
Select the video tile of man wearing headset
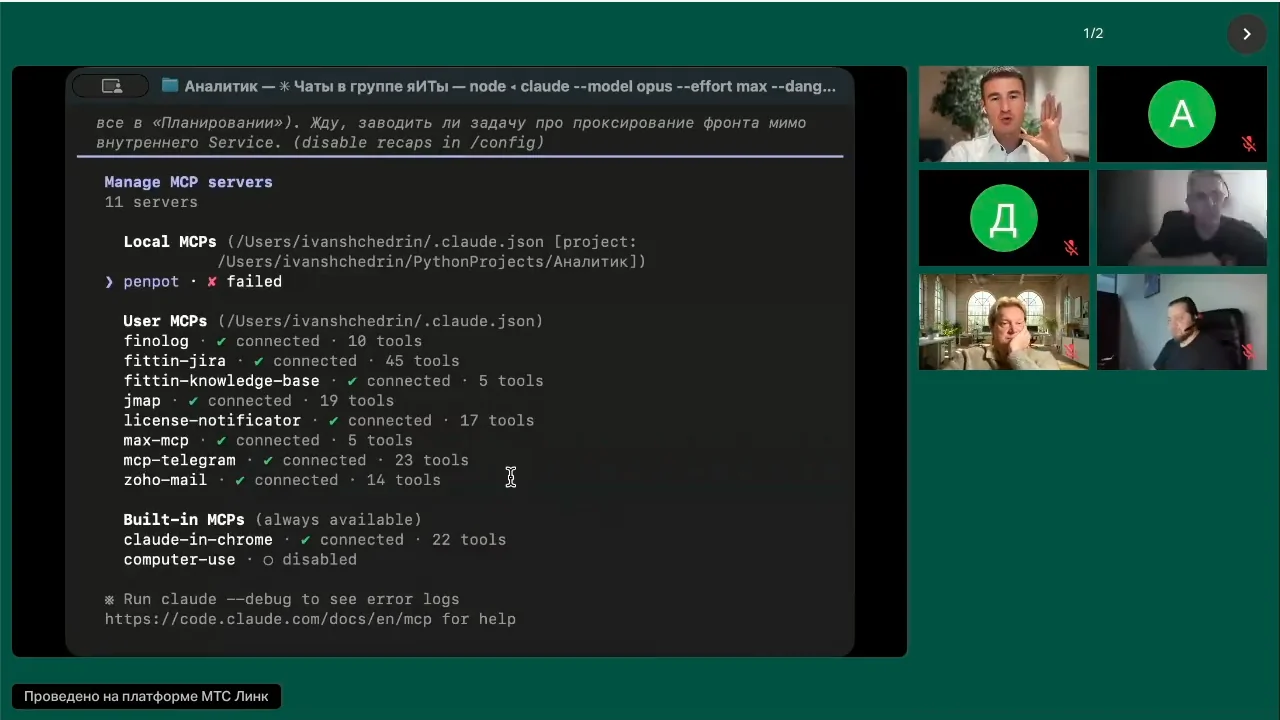(1182, 322)
